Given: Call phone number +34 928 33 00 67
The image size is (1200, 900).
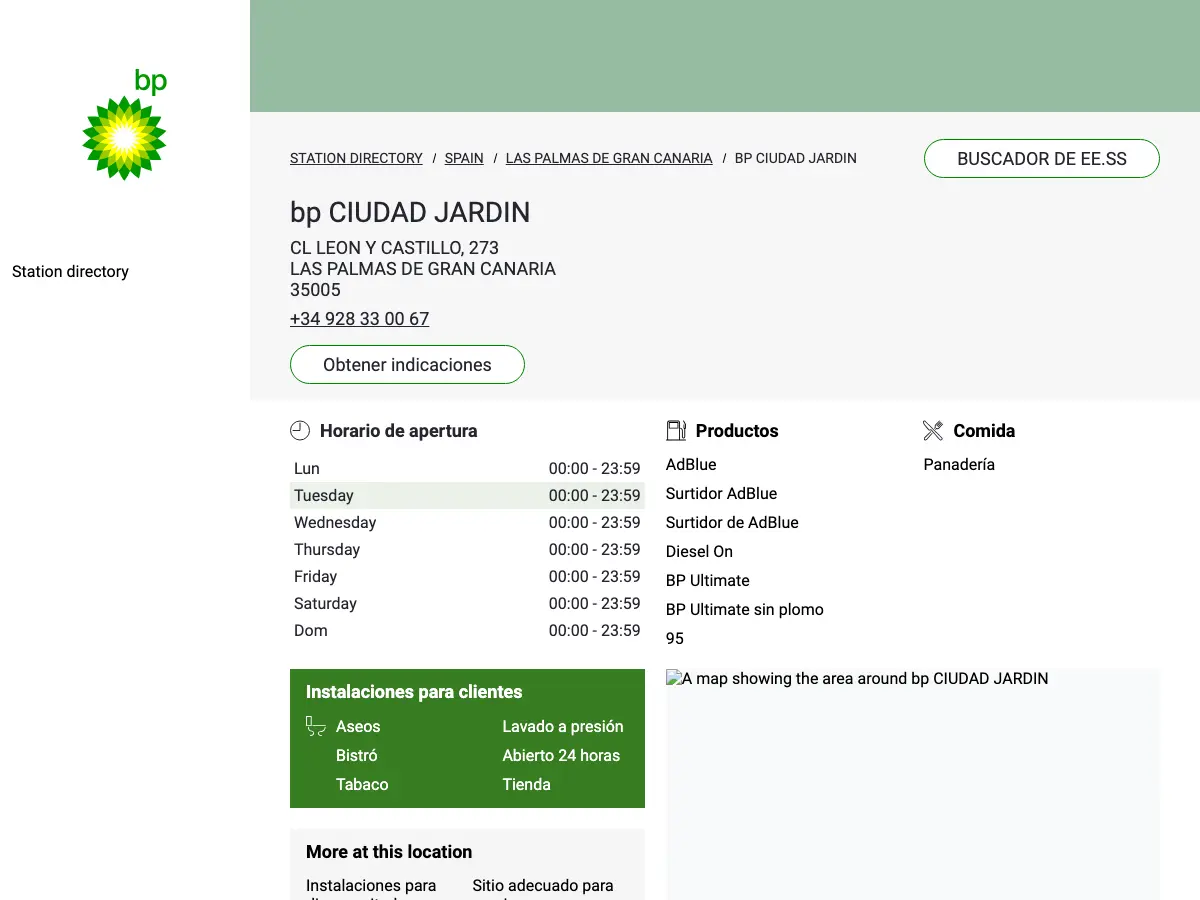Looking at the screenshot, I should tap(360, 319).
